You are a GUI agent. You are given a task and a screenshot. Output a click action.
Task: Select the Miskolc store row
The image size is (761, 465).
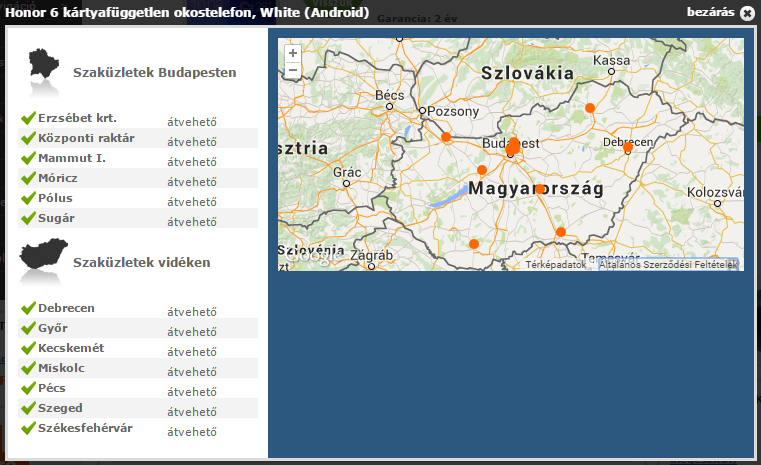click(138, 368)
